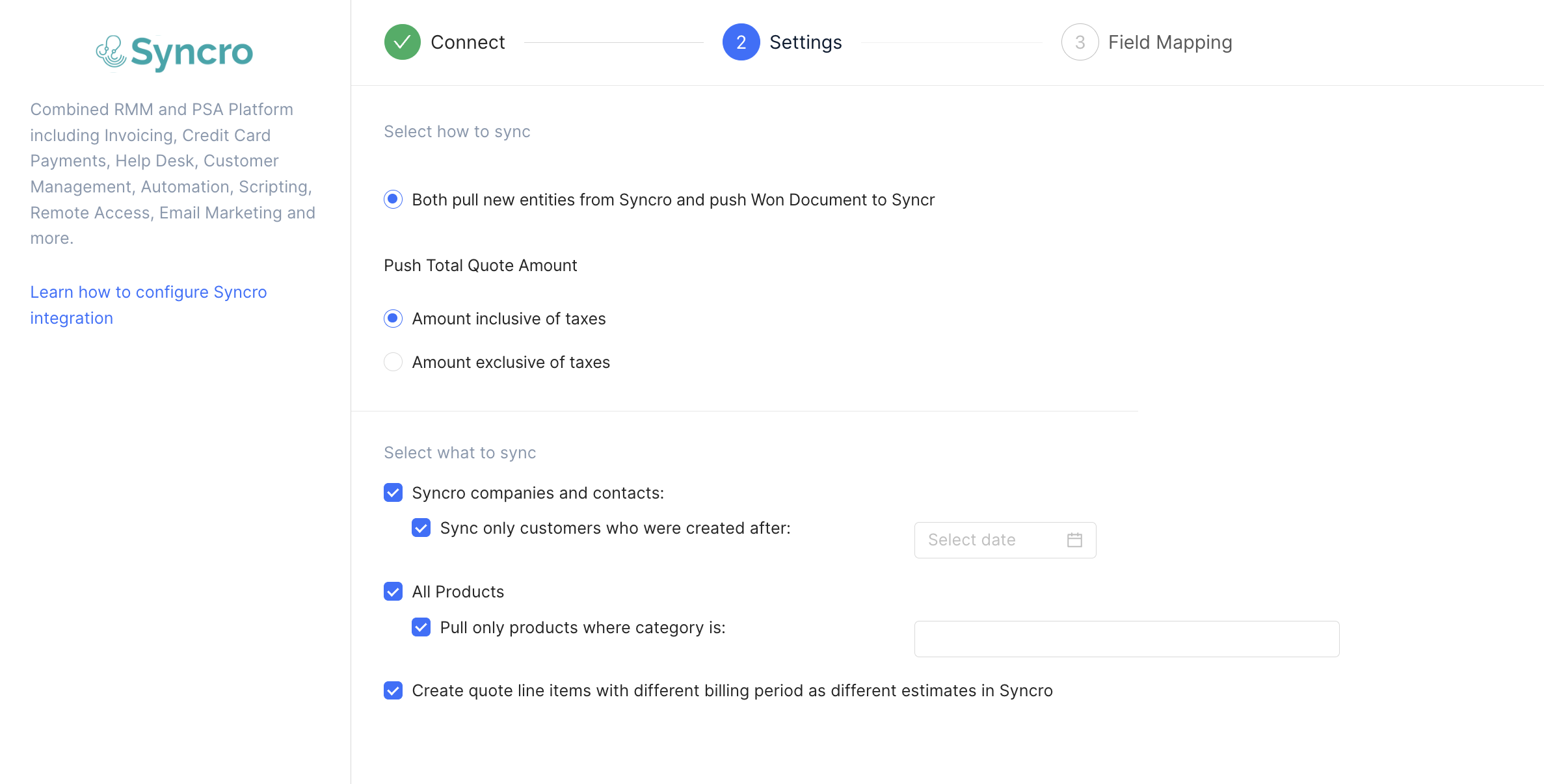Click the Syncro logo
This screenshot has height=784, width=1544.
(x=174, y=52)
